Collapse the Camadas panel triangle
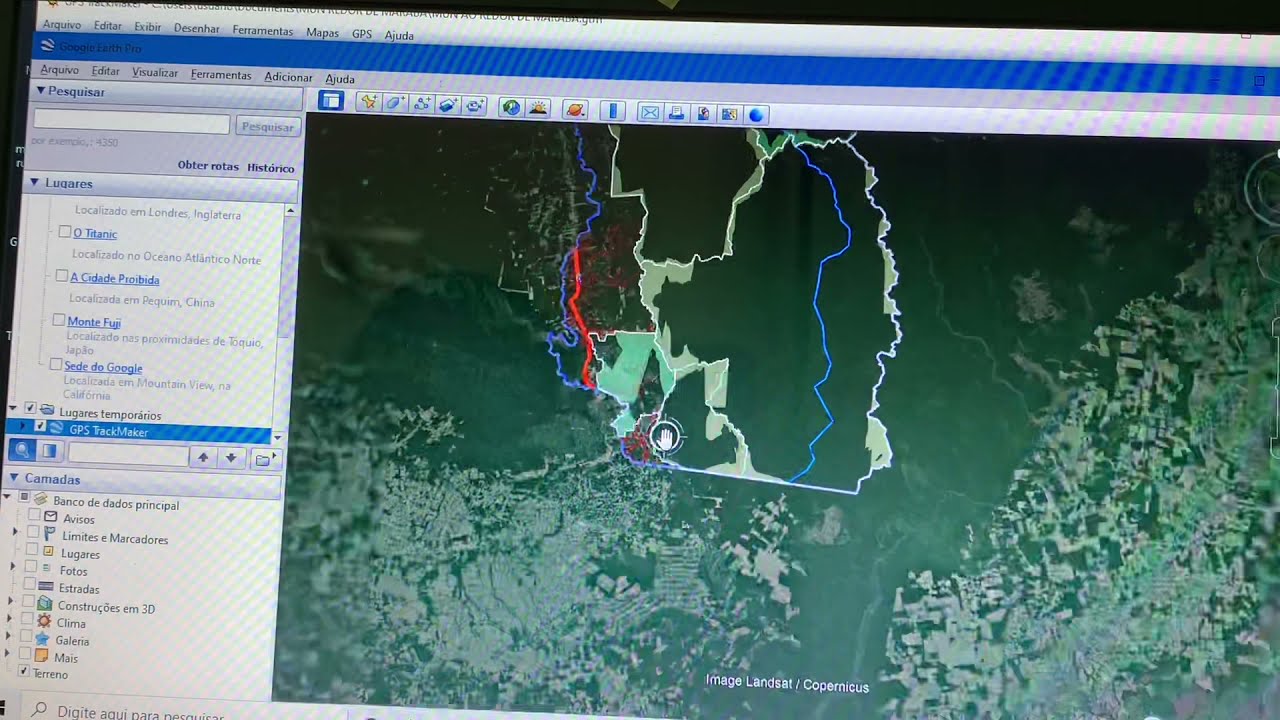 click(14, 477)
